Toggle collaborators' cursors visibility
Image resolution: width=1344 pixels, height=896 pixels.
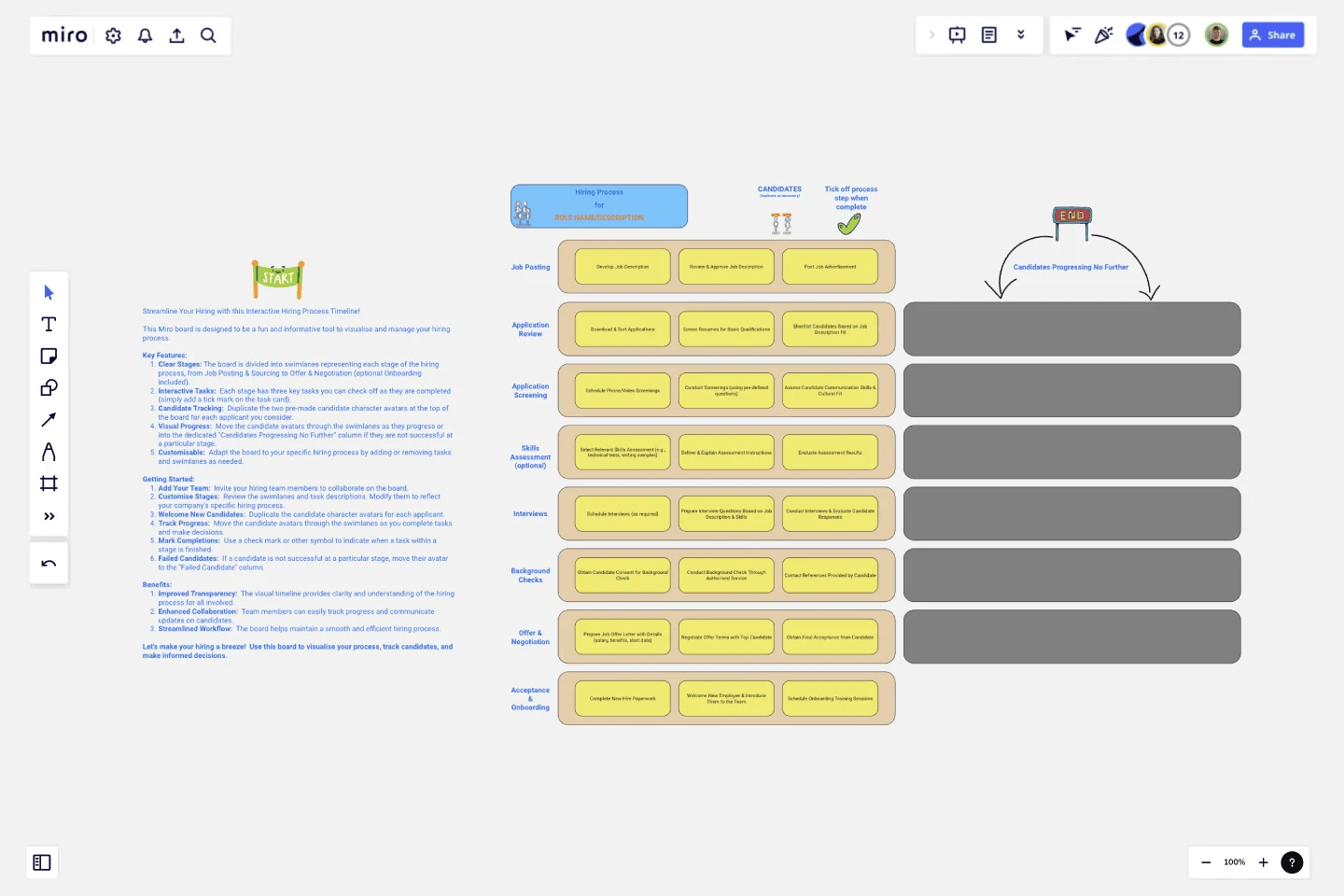tap(1072, 35)
